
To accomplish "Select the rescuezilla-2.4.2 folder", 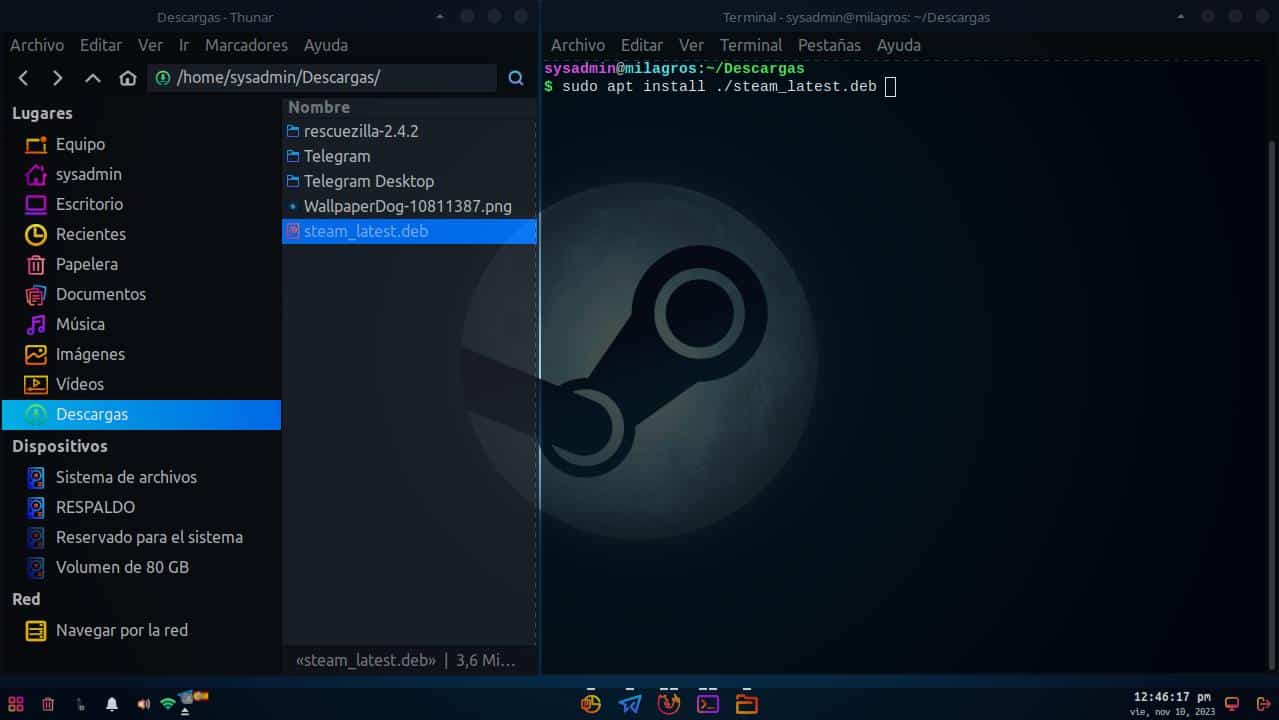I will 360,131.
